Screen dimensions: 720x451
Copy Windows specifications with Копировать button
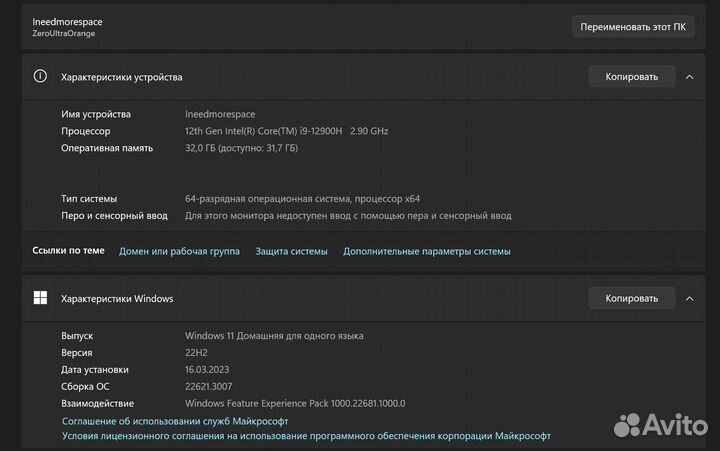(x=632, y=299)
